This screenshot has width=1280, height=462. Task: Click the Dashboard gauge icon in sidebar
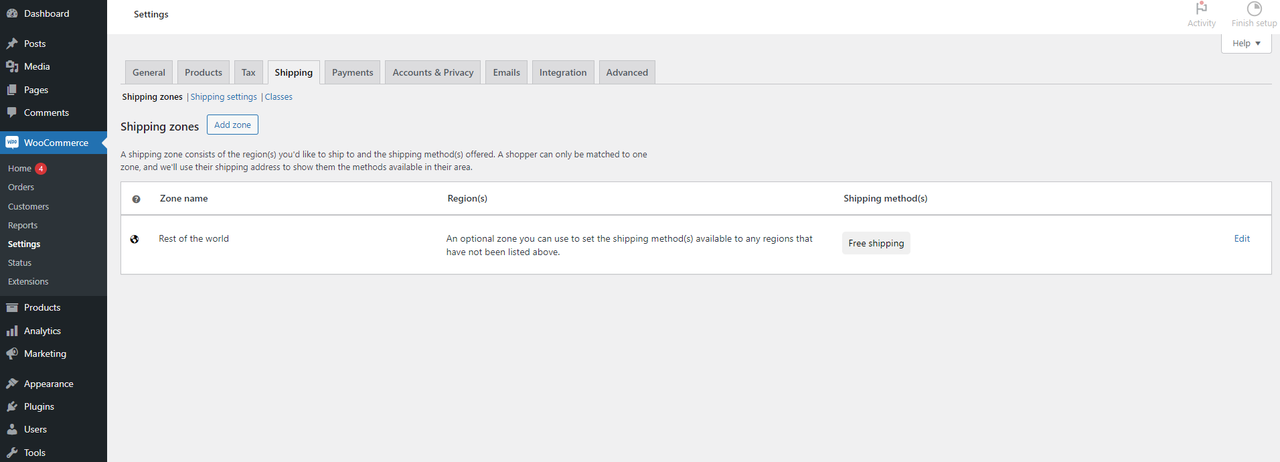12,14
